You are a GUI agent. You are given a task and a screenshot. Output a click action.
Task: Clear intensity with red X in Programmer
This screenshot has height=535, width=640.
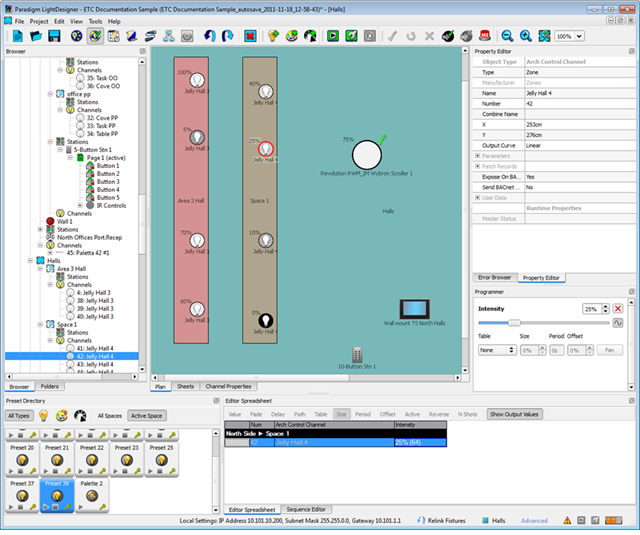[618, 309]
